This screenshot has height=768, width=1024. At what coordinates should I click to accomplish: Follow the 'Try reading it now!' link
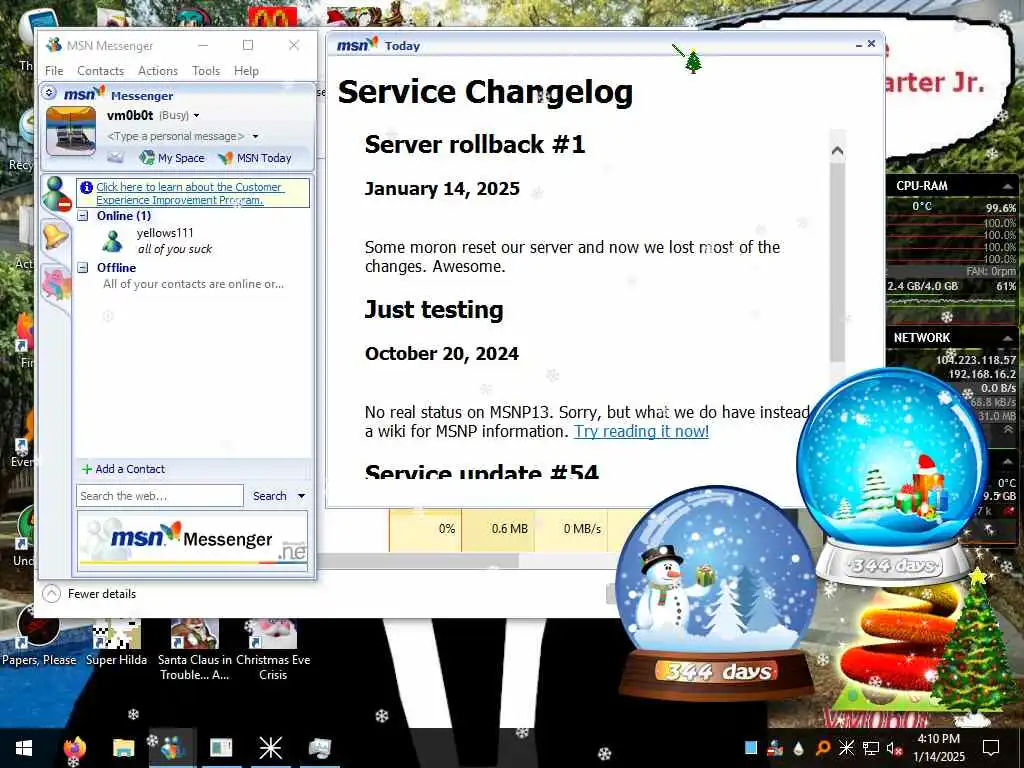click(x=641, y=432)
